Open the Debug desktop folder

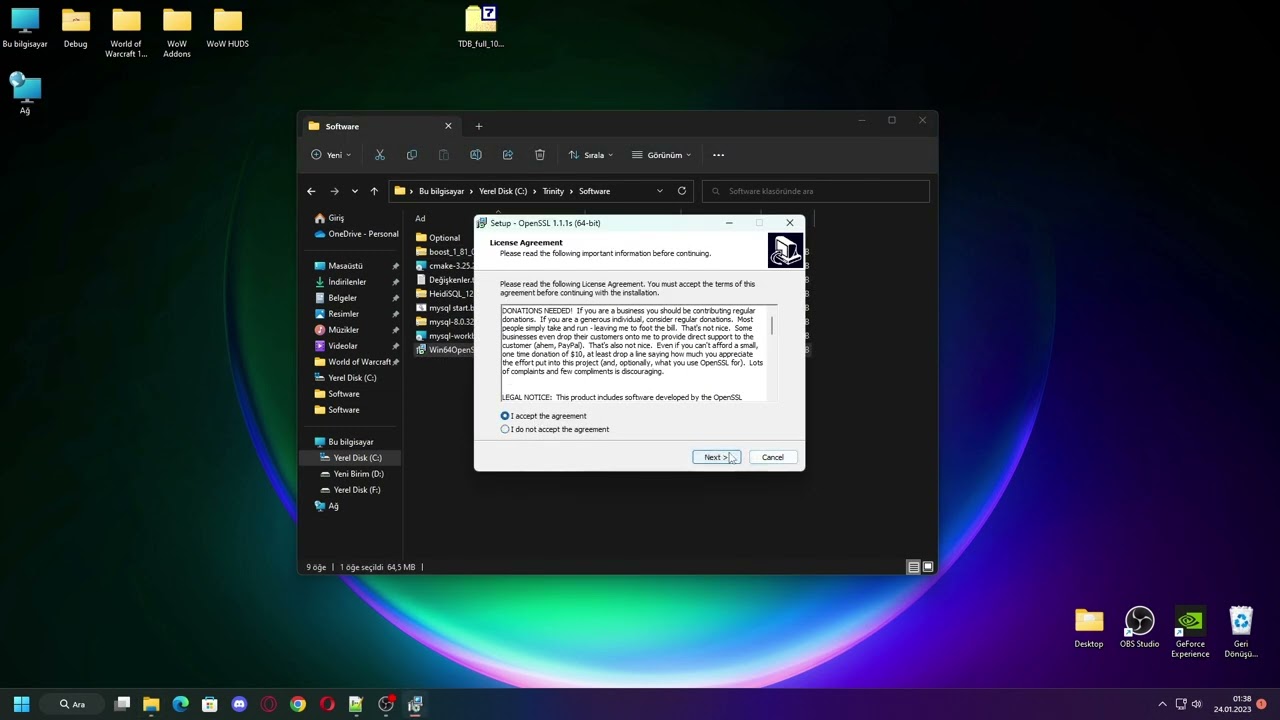(76, 27)
